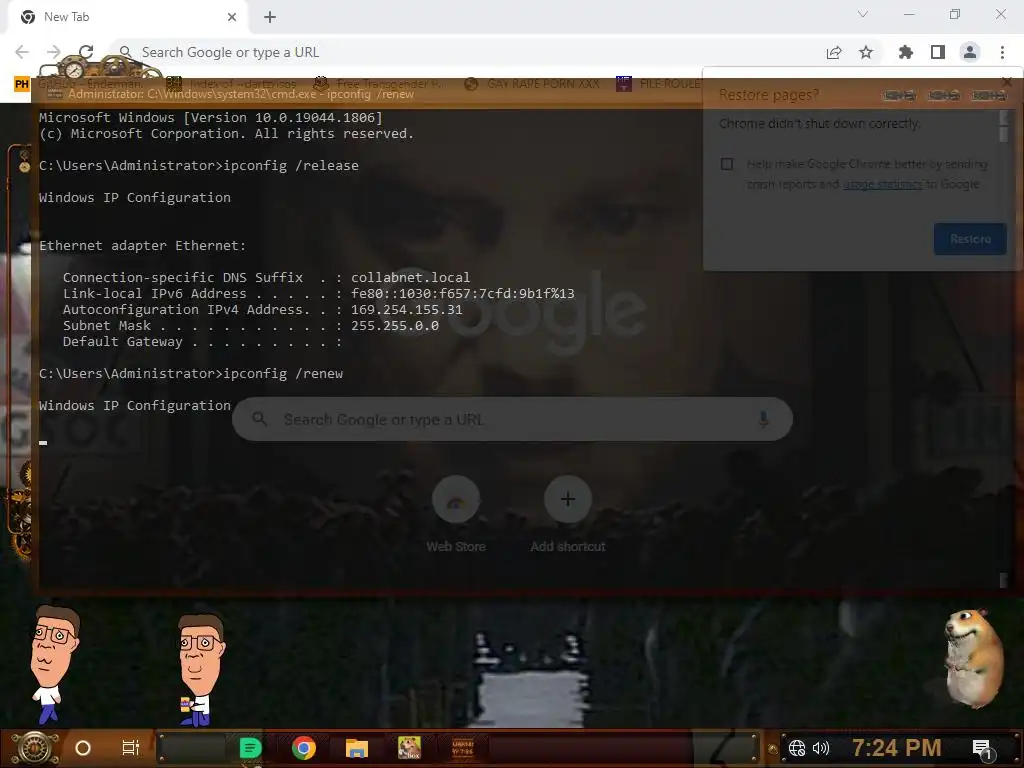Click the 'Default Gateway' line in cmd

click(202, 342)
